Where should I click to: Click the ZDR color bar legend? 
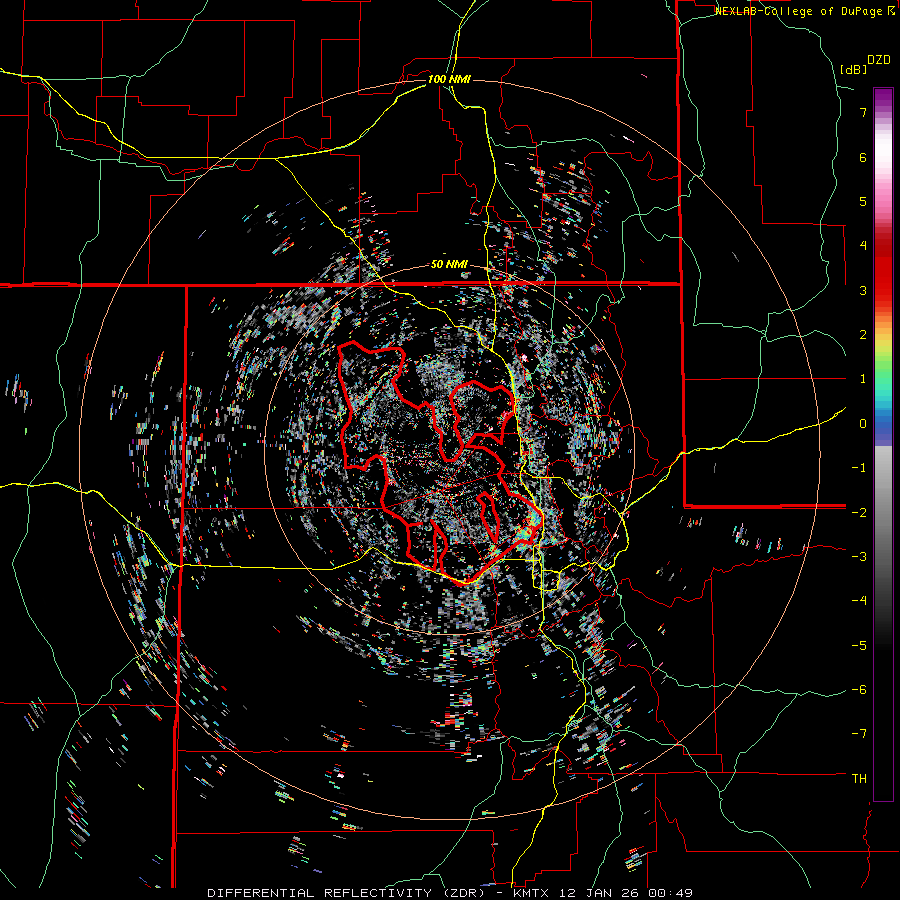click(x=883, y=445)
